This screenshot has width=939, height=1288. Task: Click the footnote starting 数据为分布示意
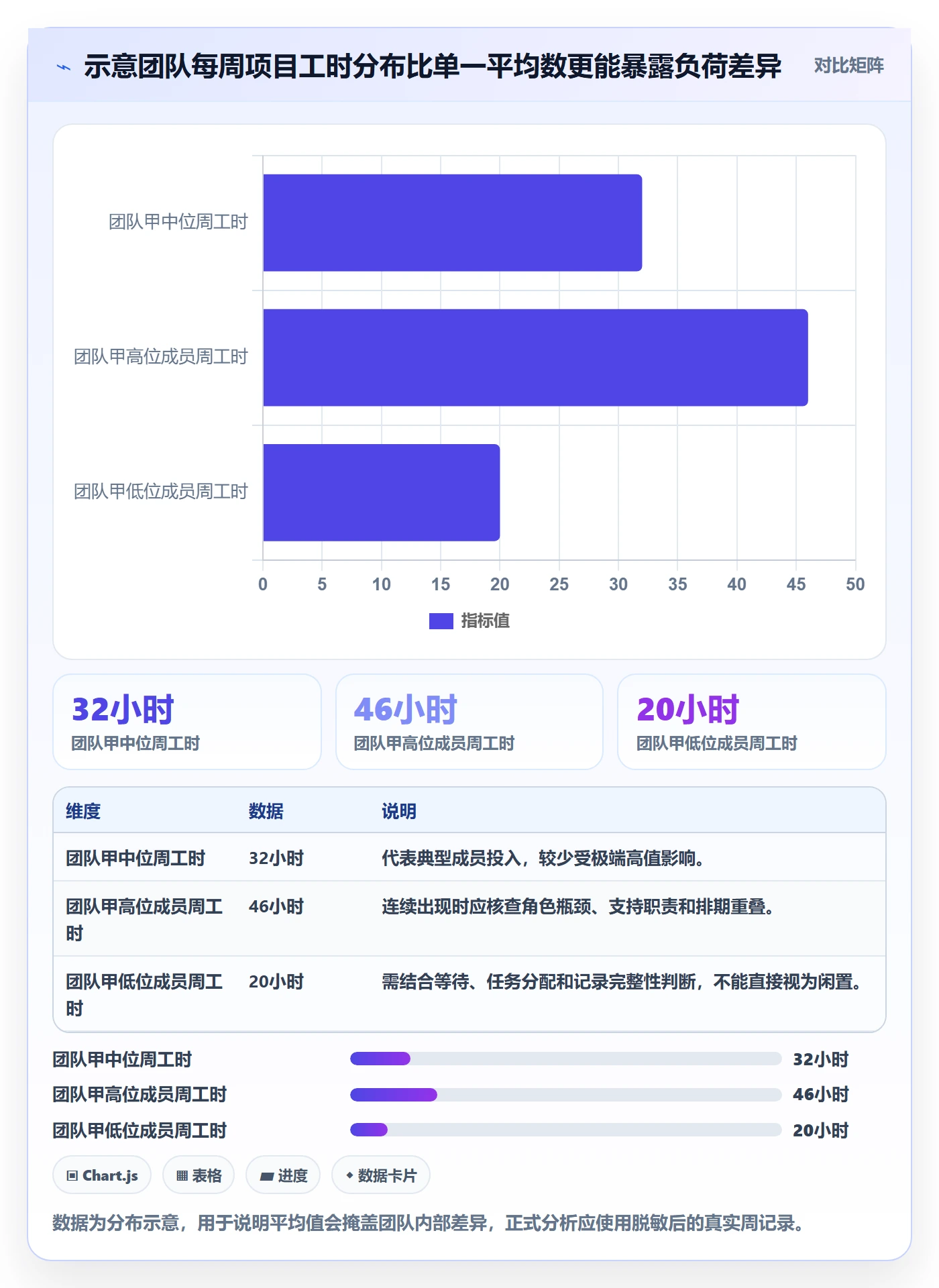point(429,1223)
